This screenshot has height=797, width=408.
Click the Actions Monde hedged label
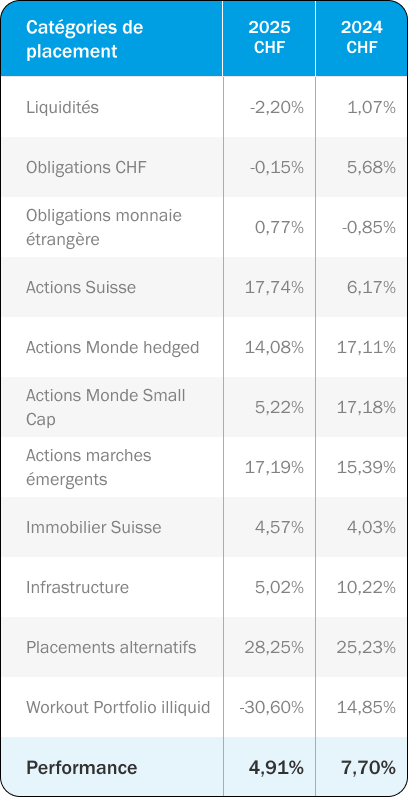tap(112, 347)
